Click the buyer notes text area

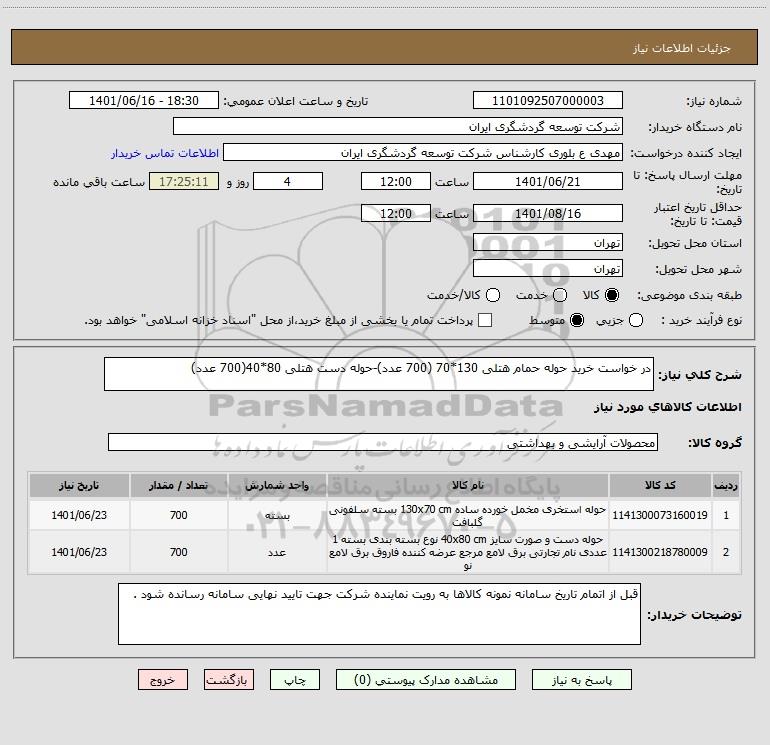(x=379, y=614)
